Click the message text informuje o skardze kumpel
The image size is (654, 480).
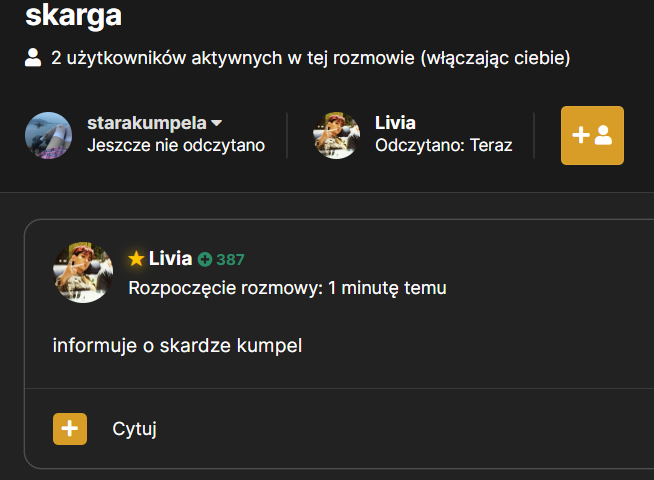tap(177, 345)
